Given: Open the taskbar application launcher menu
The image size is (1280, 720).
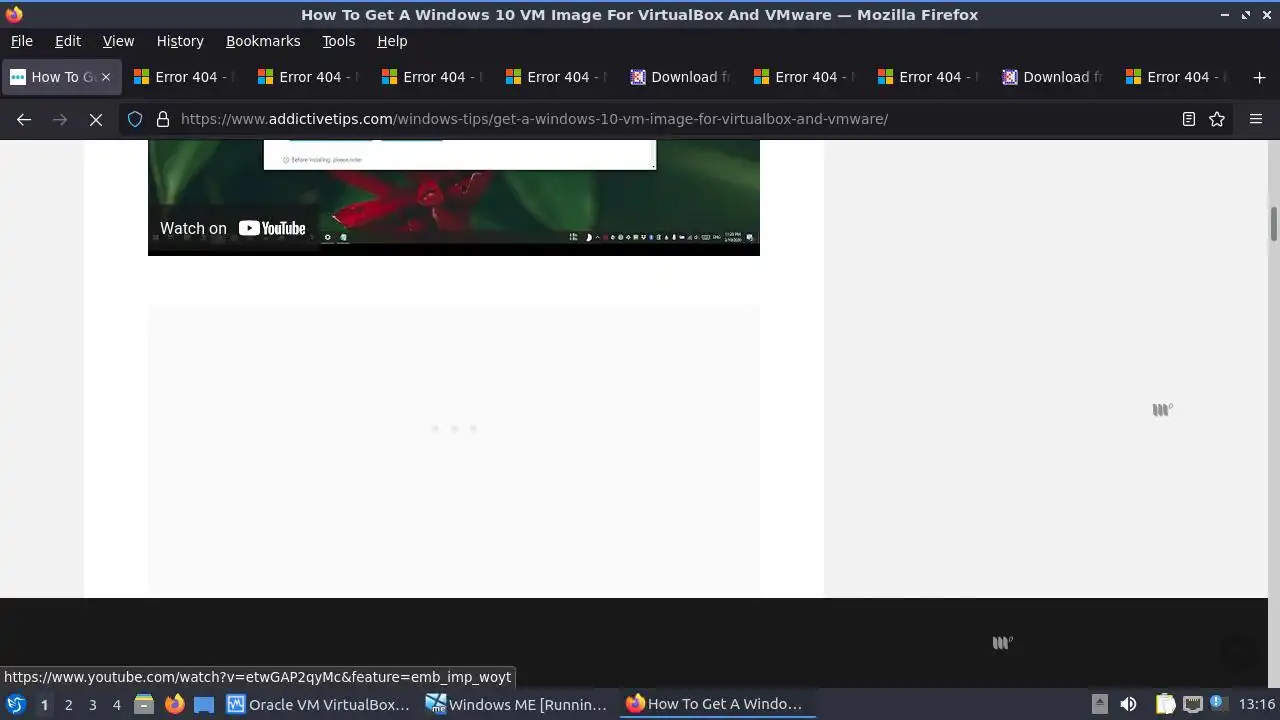Looking at the screenshot, I should pos(15,704).
